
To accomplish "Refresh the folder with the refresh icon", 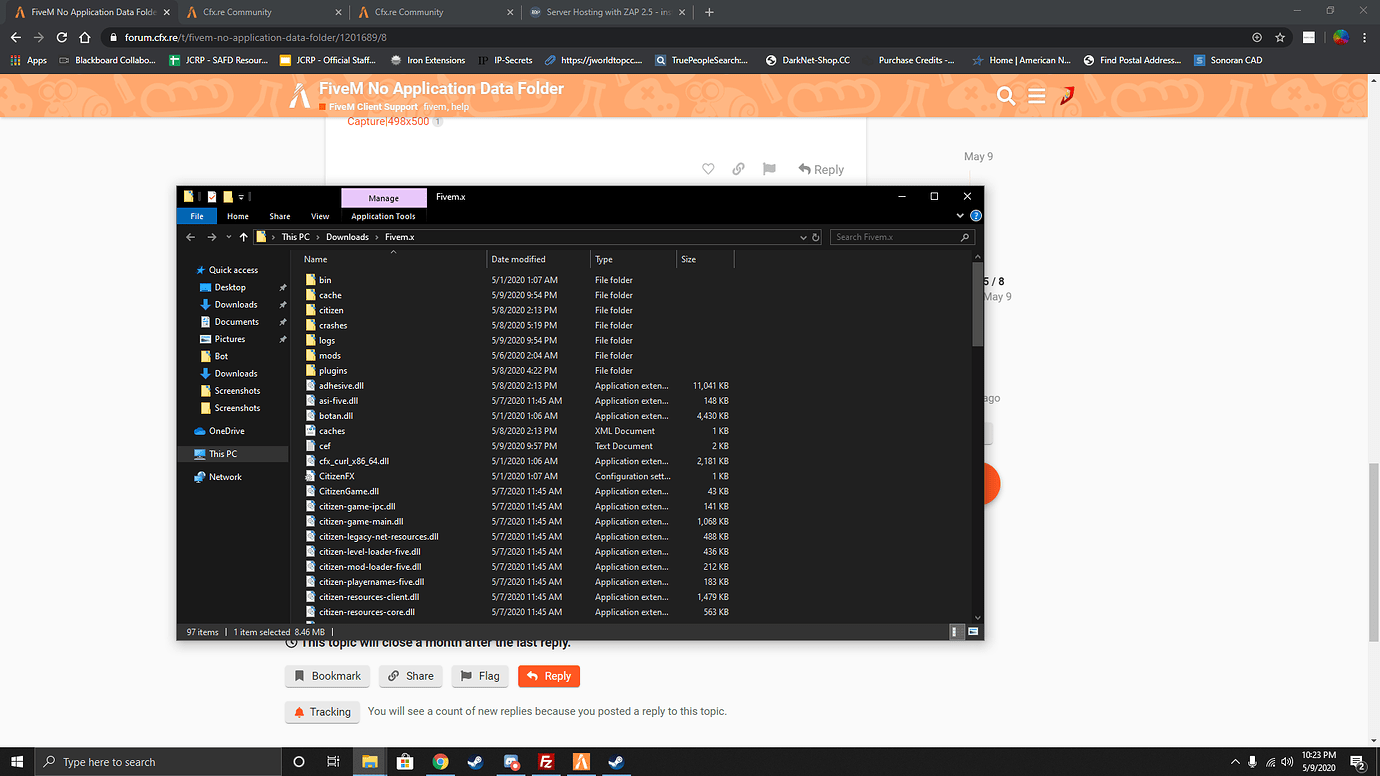I will tap(815, 236).
